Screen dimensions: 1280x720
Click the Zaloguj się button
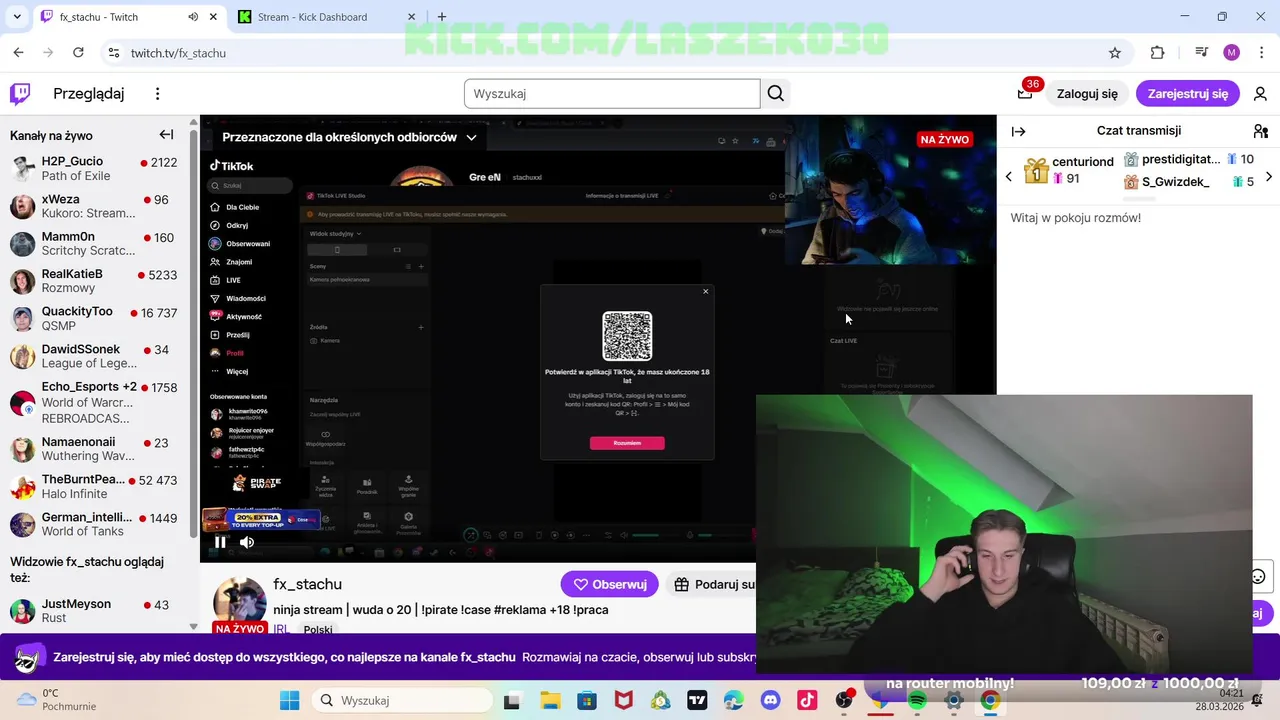click(x=1087, y=94)
